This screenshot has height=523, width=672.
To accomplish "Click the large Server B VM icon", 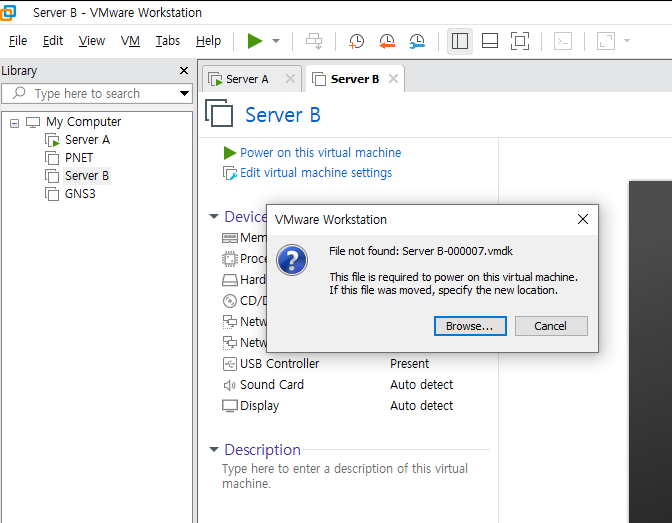I will (x=219, y=114).
